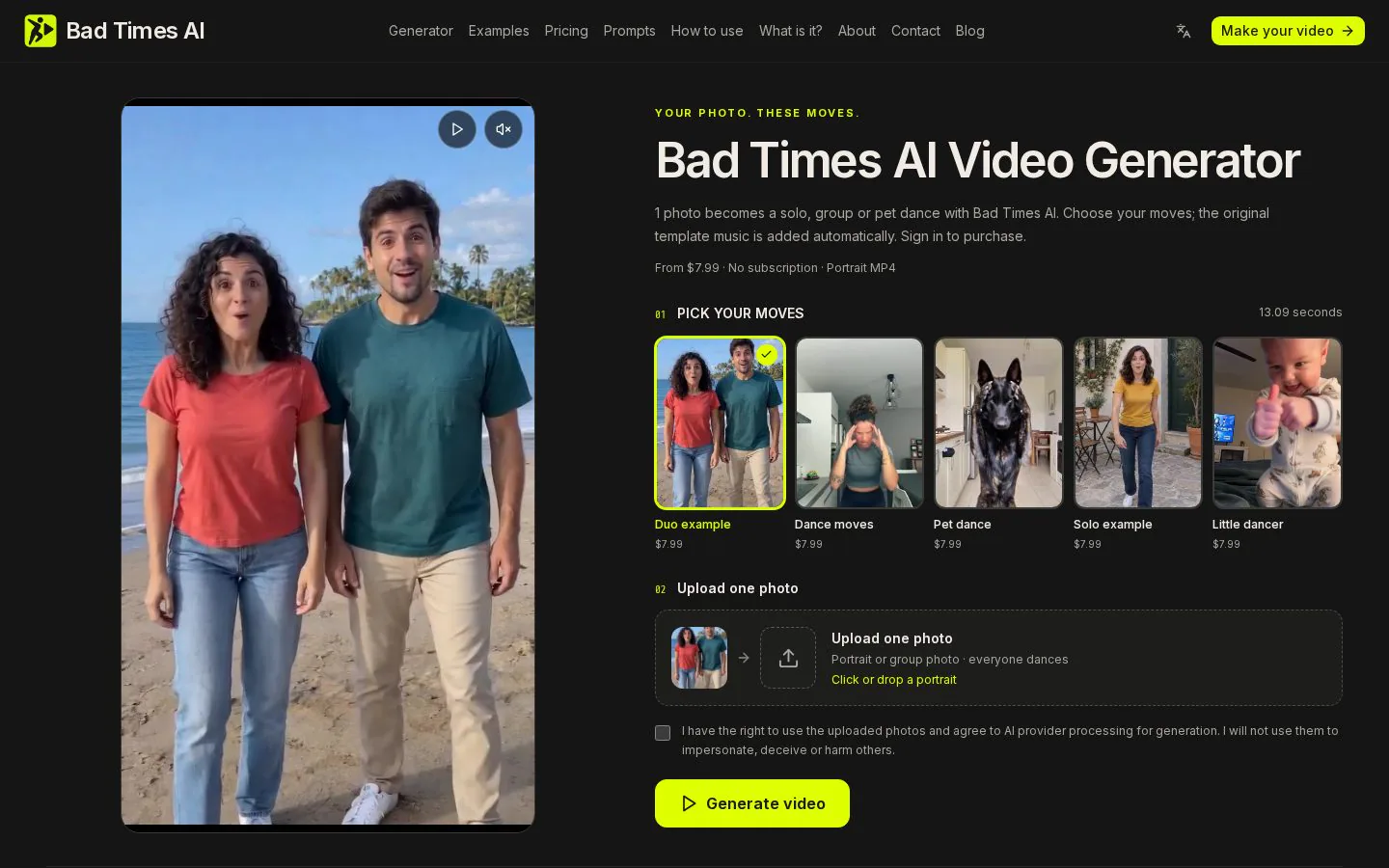1389x868 pixels.
Task: Click the Bad Times AI logo icon
Action: [x=41, y=31]
